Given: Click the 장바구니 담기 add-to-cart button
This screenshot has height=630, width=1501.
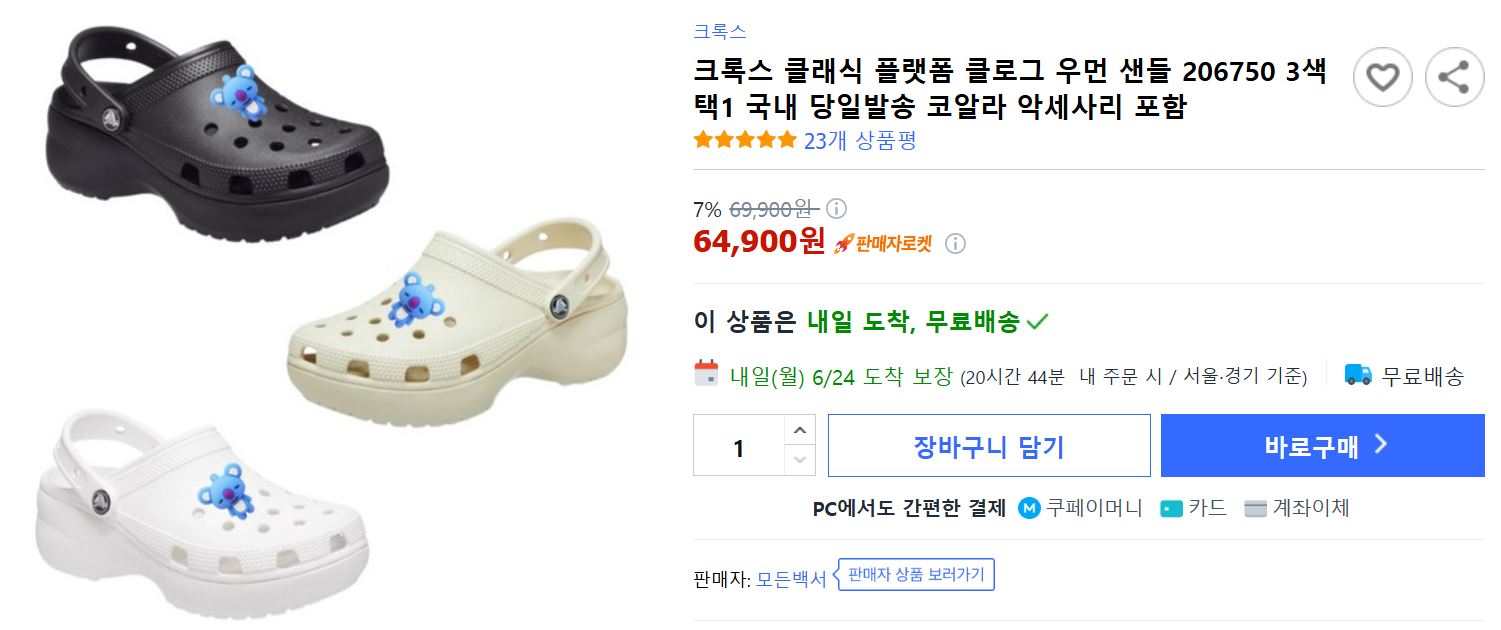Looking at the screenshot, I should (989, 445).
